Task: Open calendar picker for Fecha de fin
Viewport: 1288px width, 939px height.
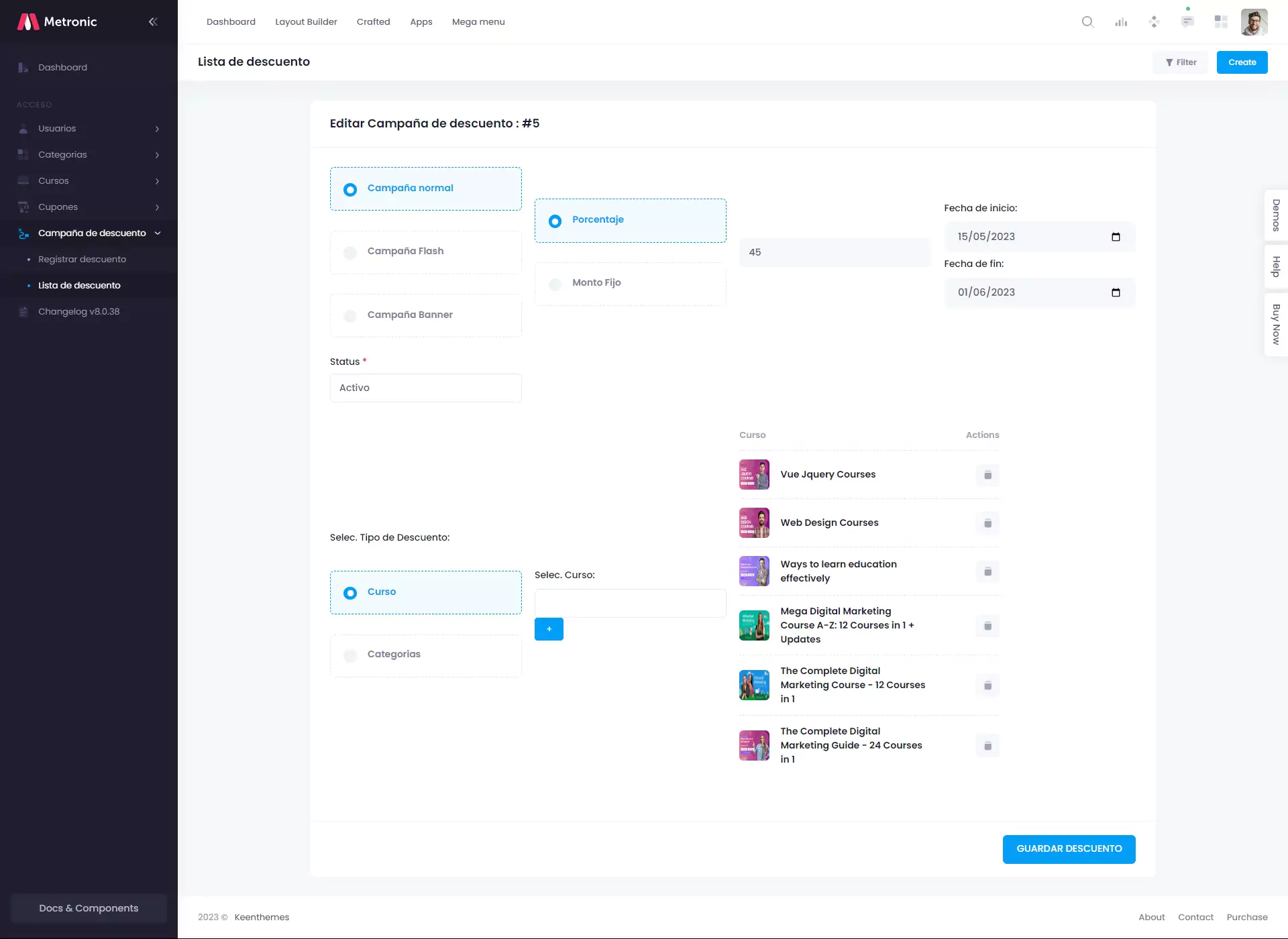Action: tap(1116, 292)
